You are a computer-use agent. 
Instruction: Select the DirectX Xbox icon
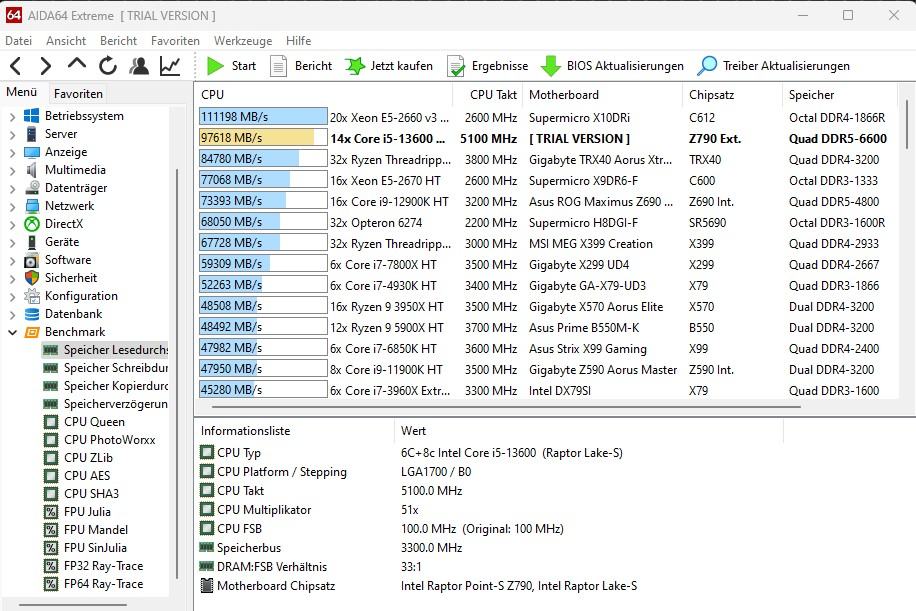point(32,224)
